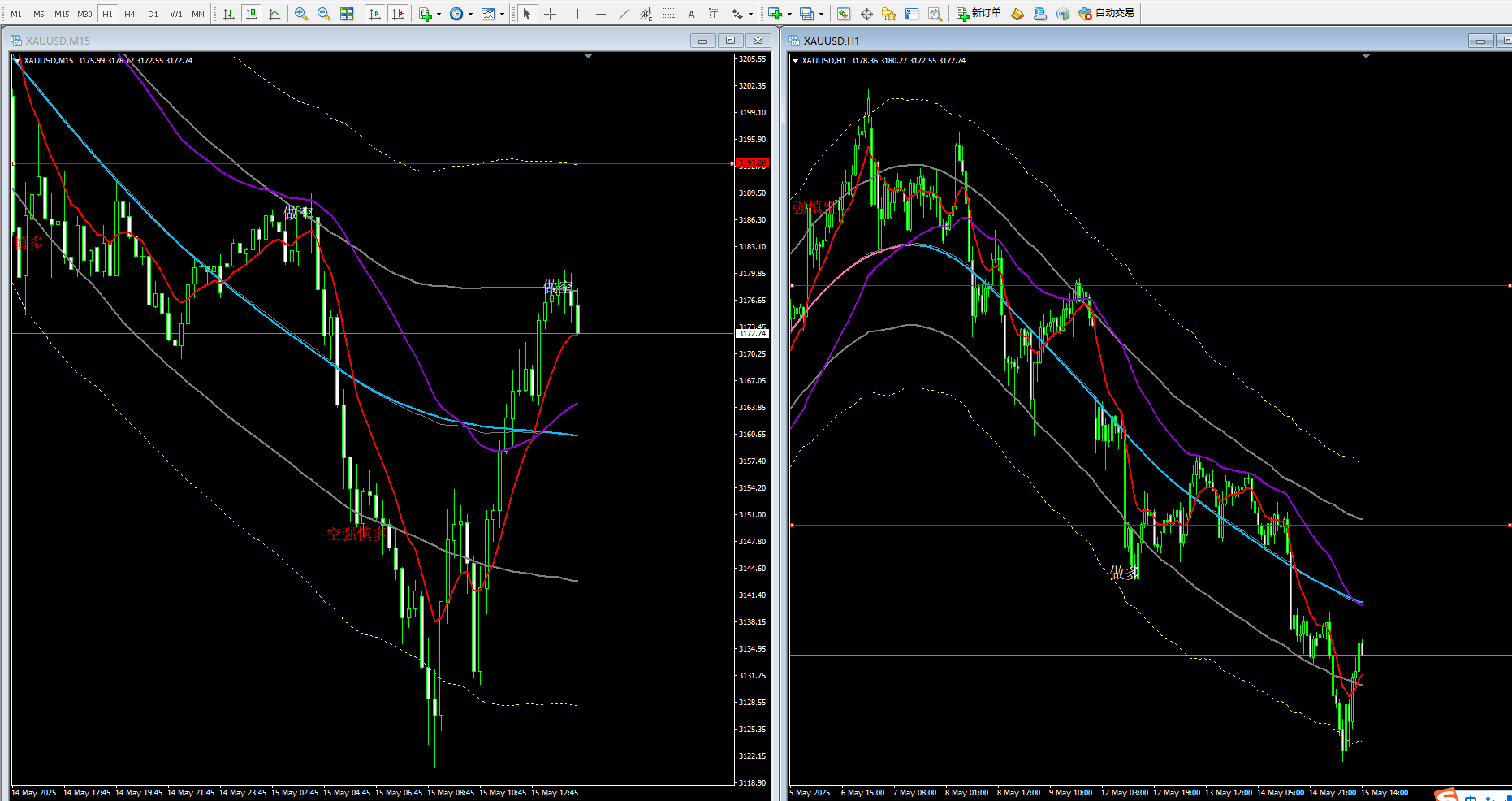The width and height of the screenshot is (1512, 801).
Task: Show the Data Window panel
Action: point(866,14)
